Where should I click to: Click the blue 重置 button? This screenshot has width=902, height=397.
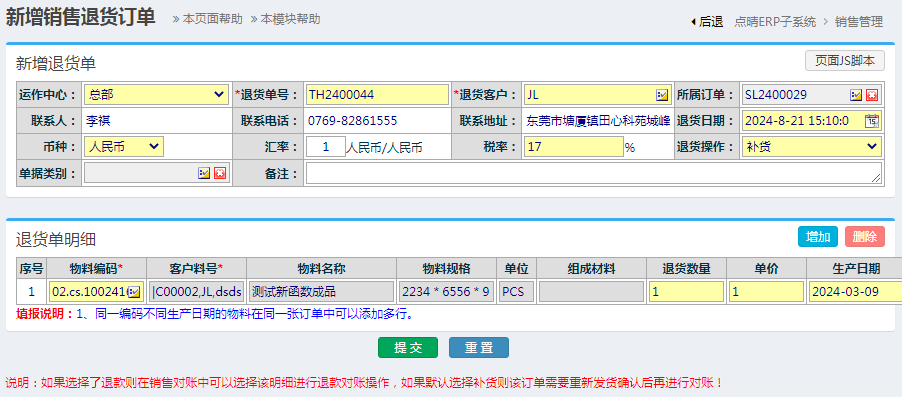tap(479, 348)
